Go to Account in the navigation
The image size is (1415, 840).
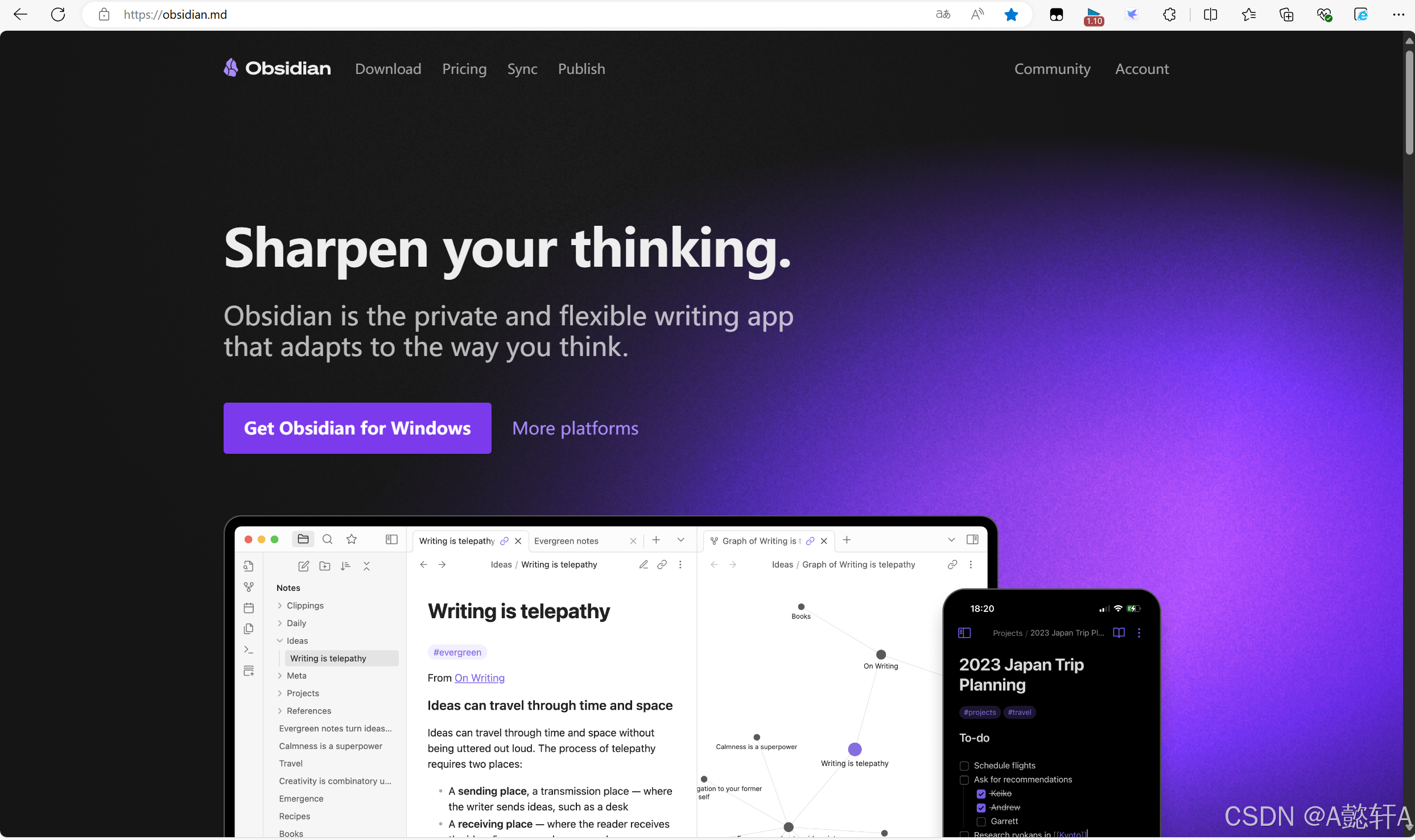click(1142, 69)
